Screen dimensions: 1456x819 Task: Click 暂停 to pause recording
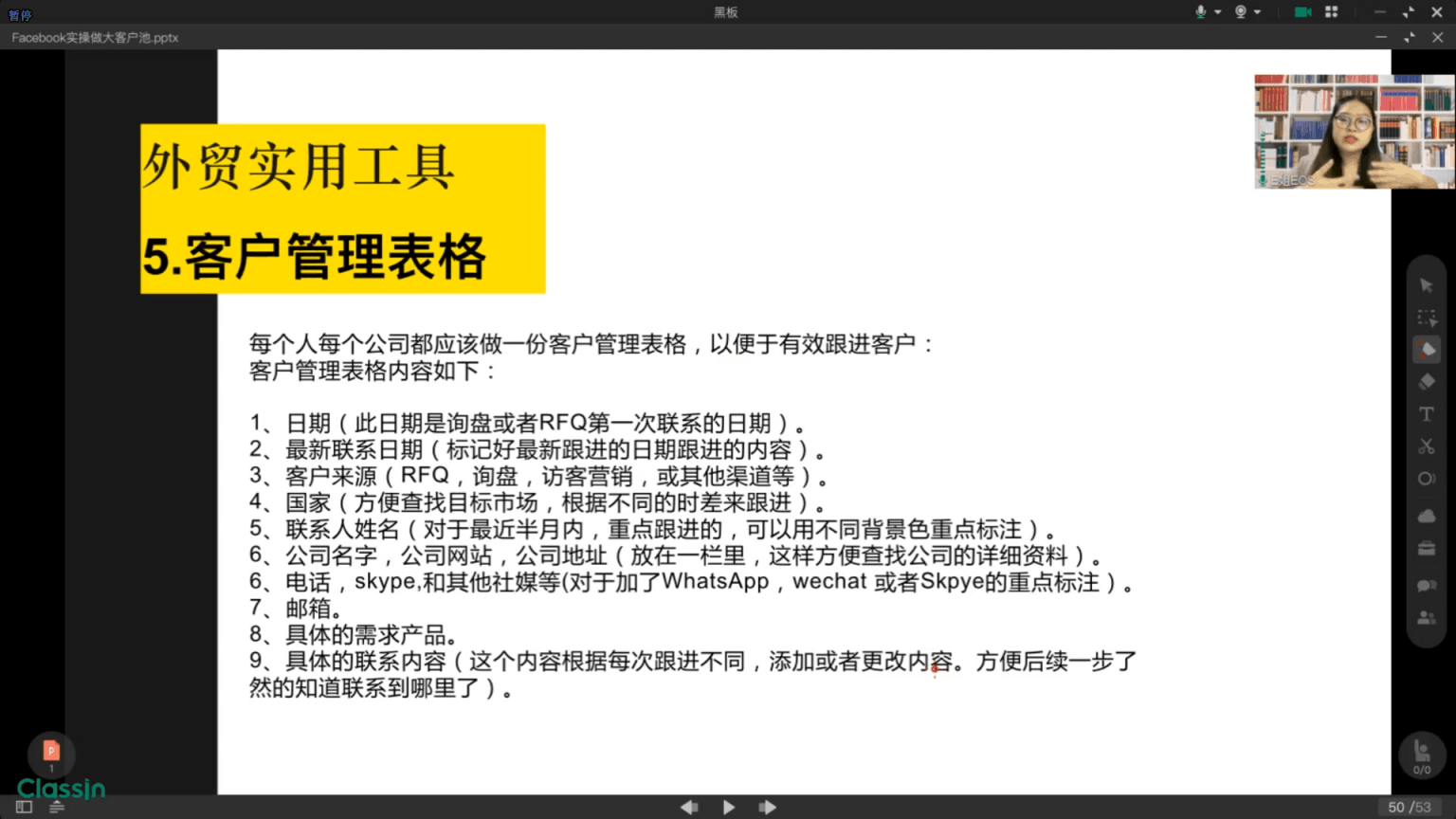tap(19, 15)
